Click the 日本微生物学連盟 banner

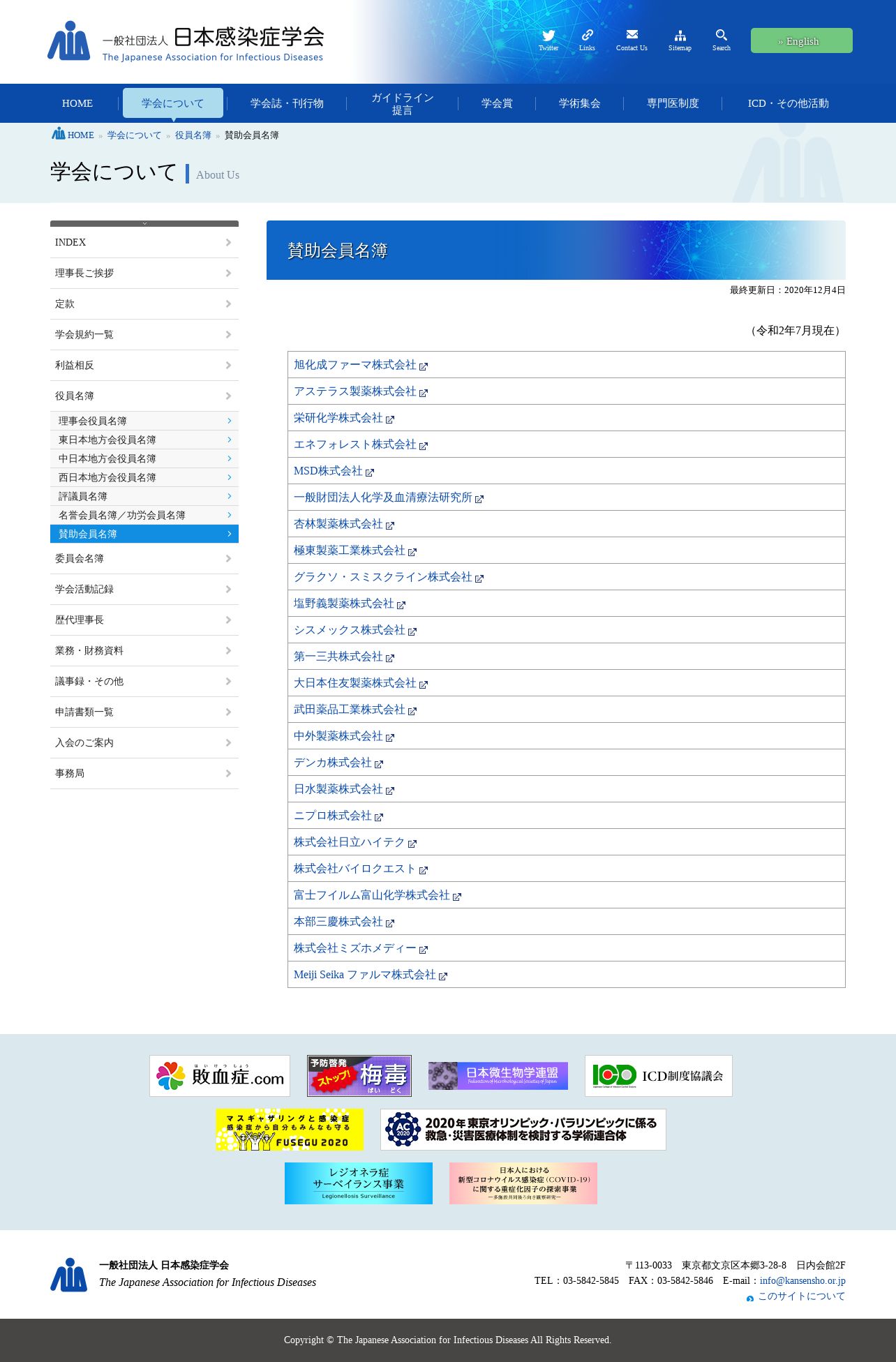coord(498,1076)
